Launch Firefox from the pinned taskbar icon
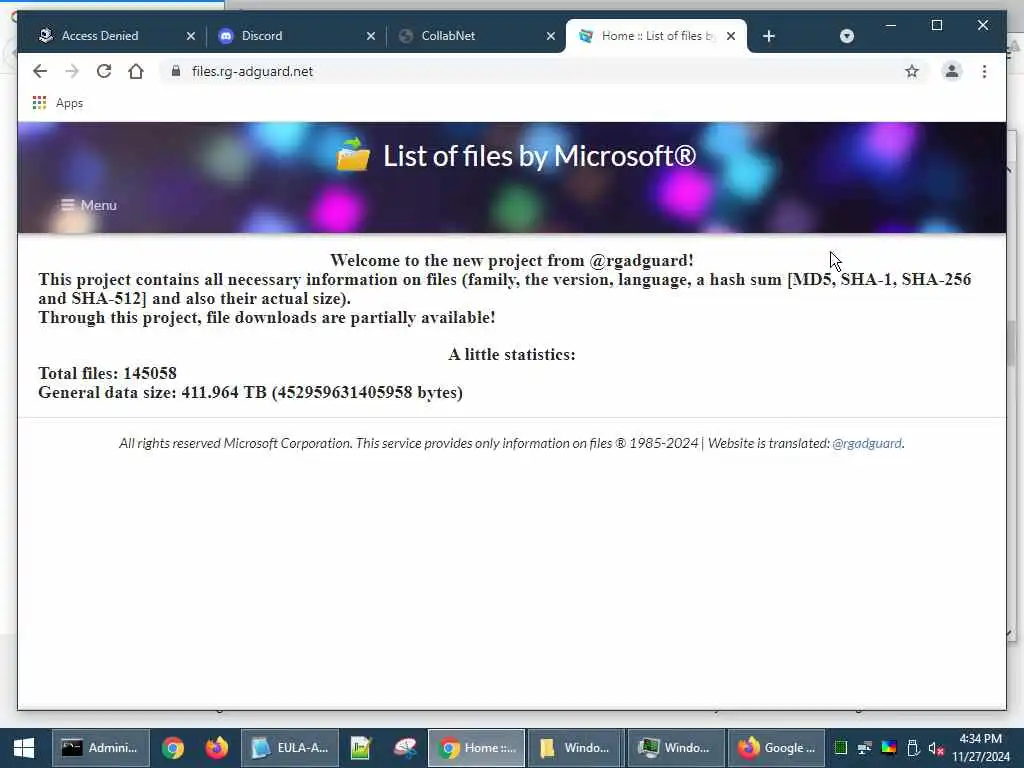Image resolution: width=1024 pixels, height=768 pixels. tap(217, 748)
